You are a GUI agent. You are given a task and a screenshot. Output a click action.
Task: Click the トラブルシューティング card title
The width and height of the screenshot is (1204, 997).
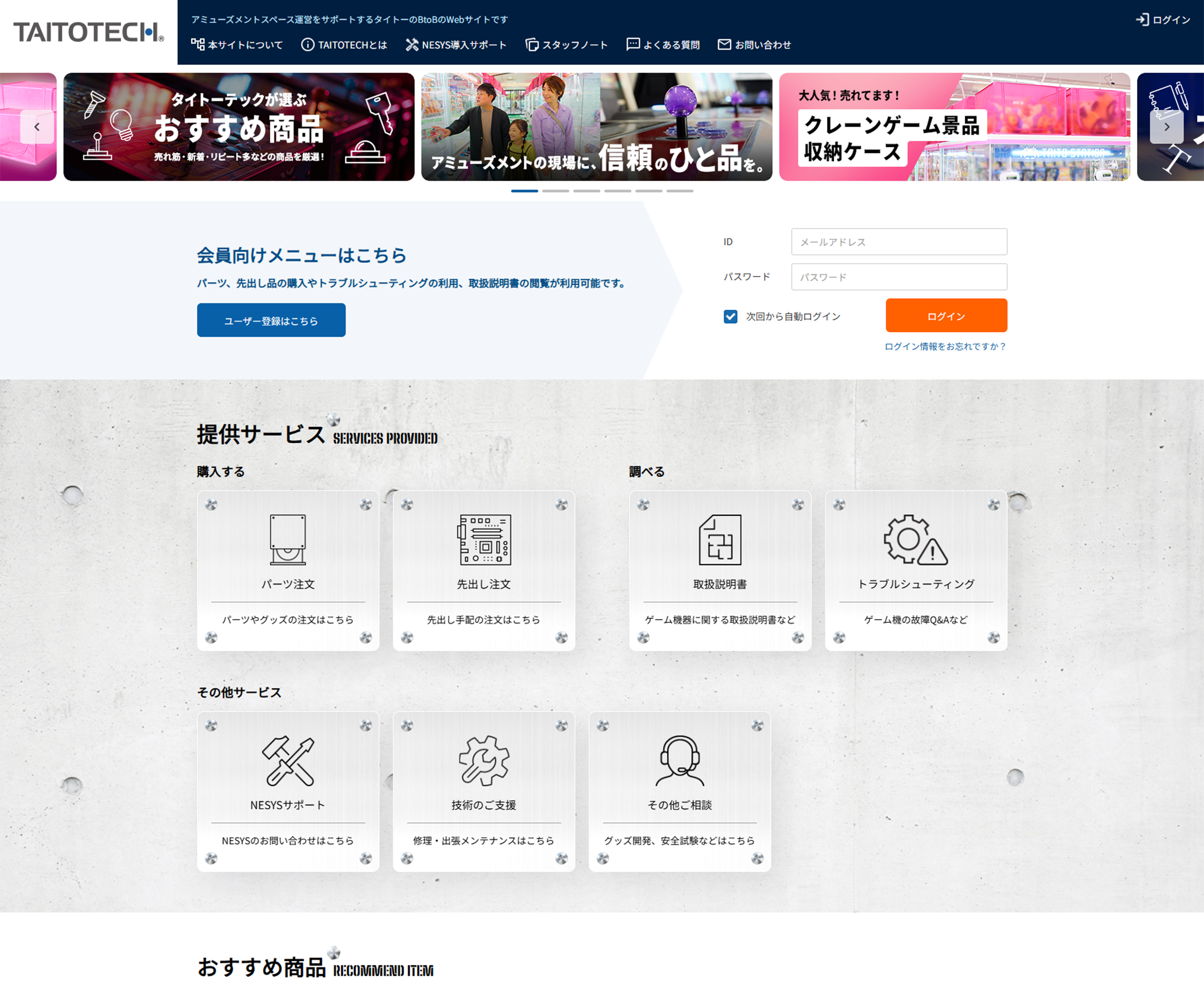[x=916, y=584]
